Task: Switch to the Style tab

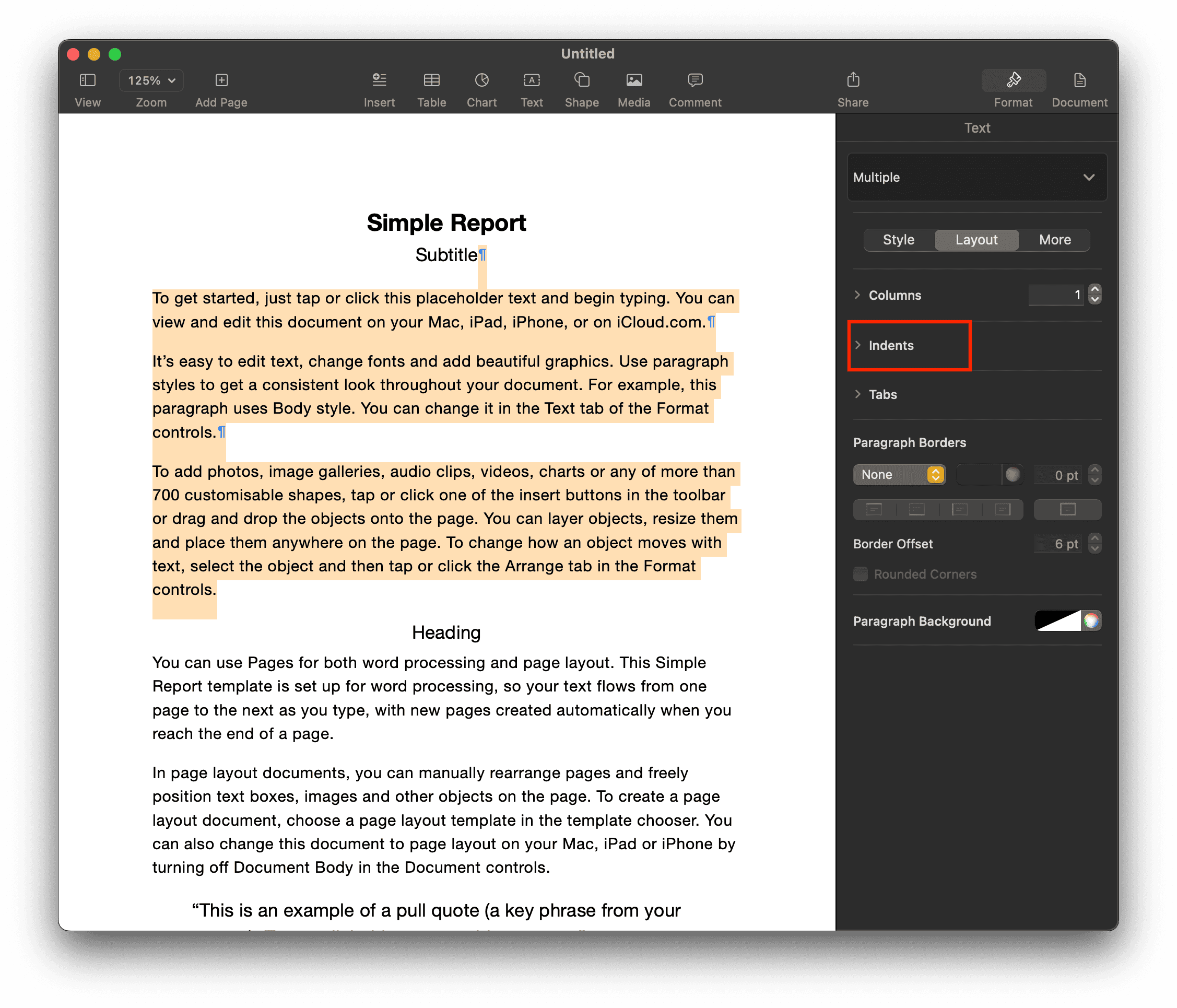Action: 898,240
